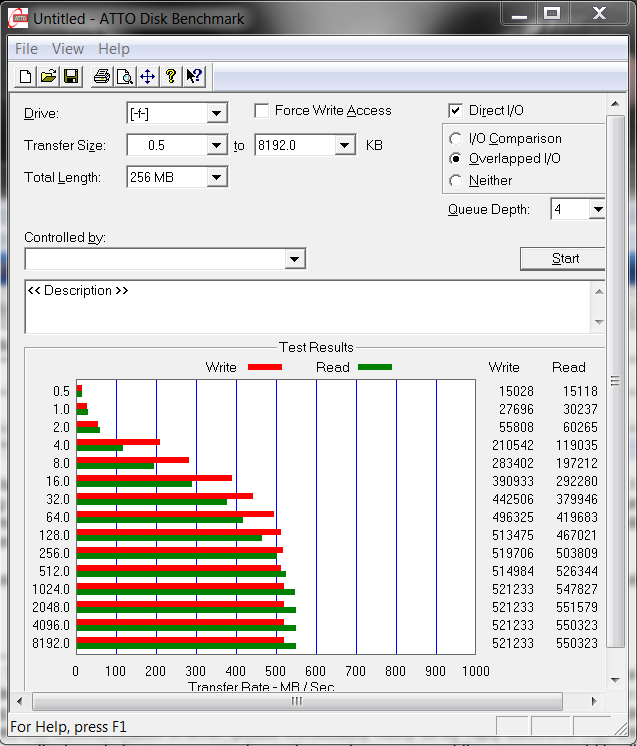637x746 pixels.
Task: Click the Open folder toolbar icon
Action: coord(48,76)
